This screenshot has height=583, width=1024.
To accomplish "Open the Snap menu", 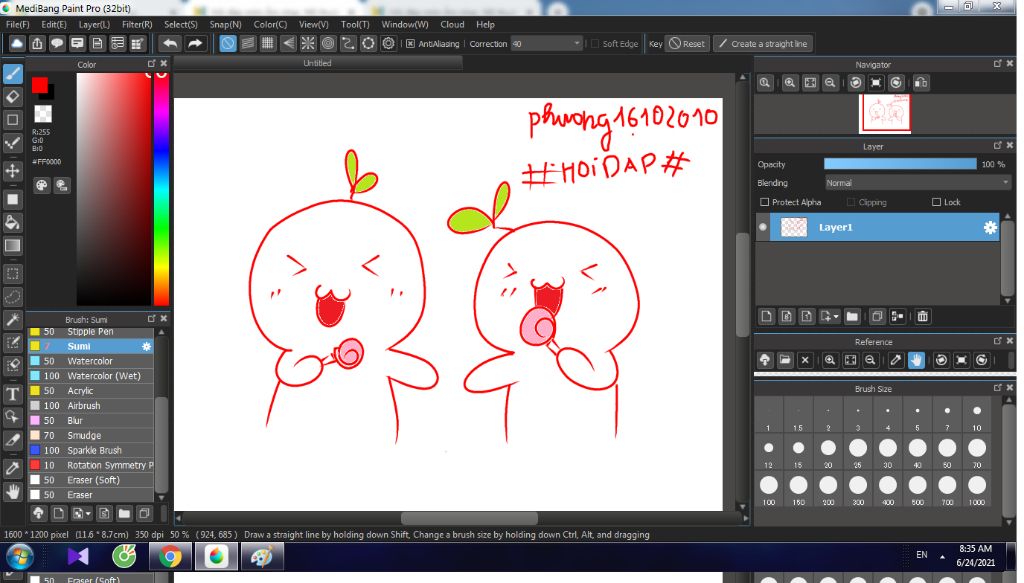I will 225,24.
